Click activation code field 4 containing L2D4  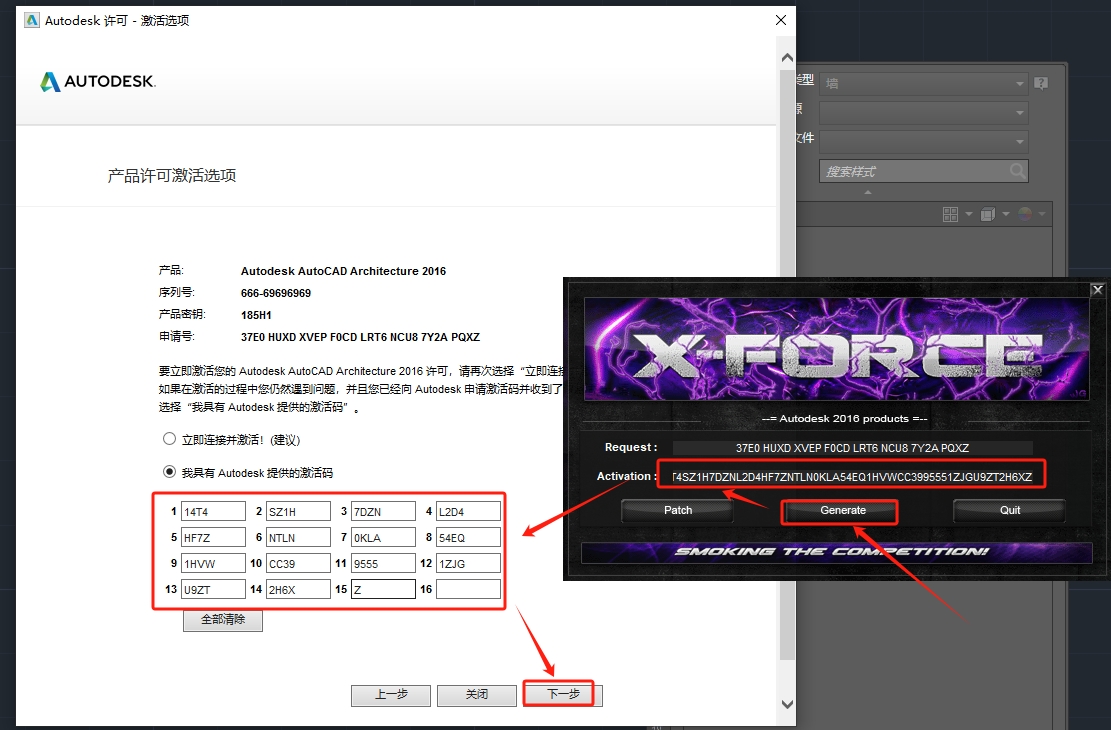(468, 511)
